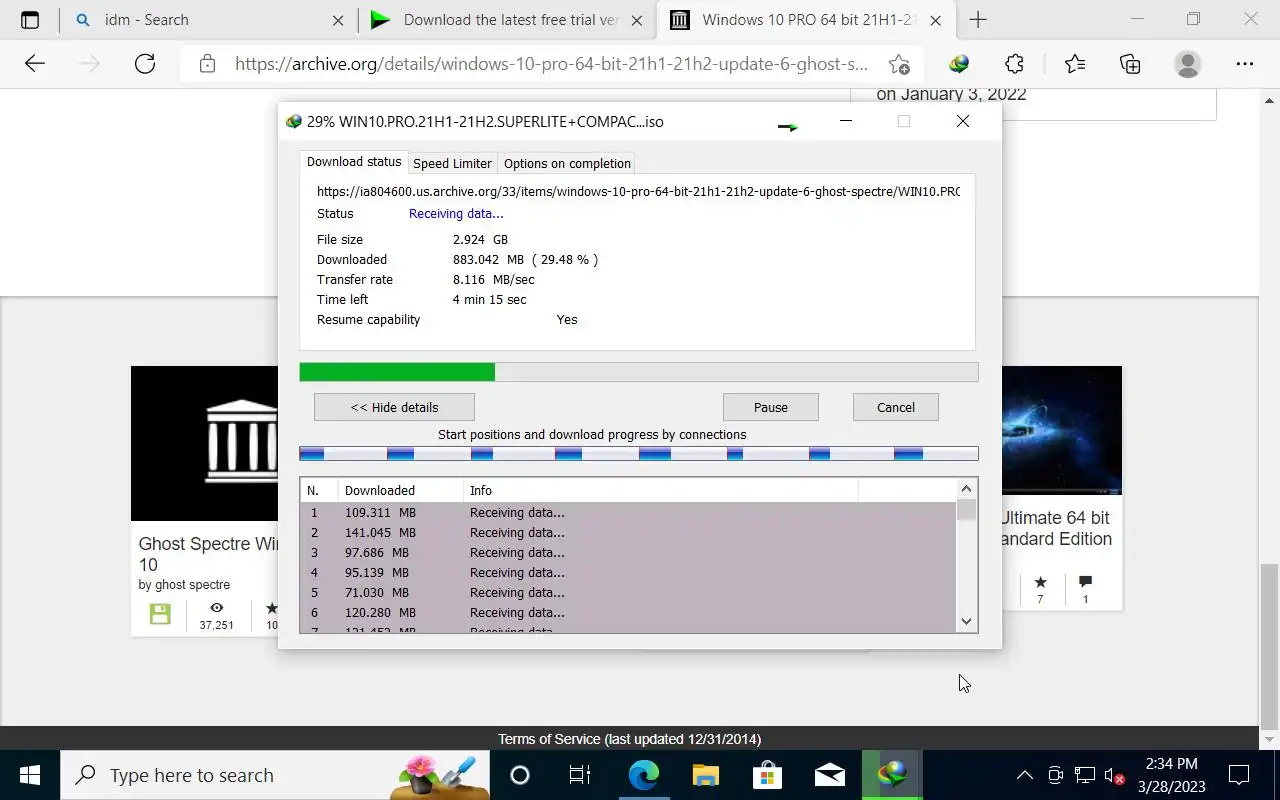The image size is (1280, 800).
Task: Open Microsoft Edge from the taskbar
Action: click(x=643, y=775)
